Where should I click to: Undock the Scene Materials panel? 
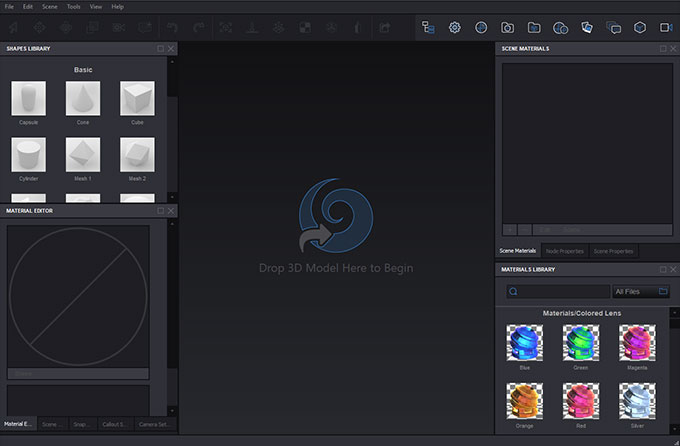[660, 48]
